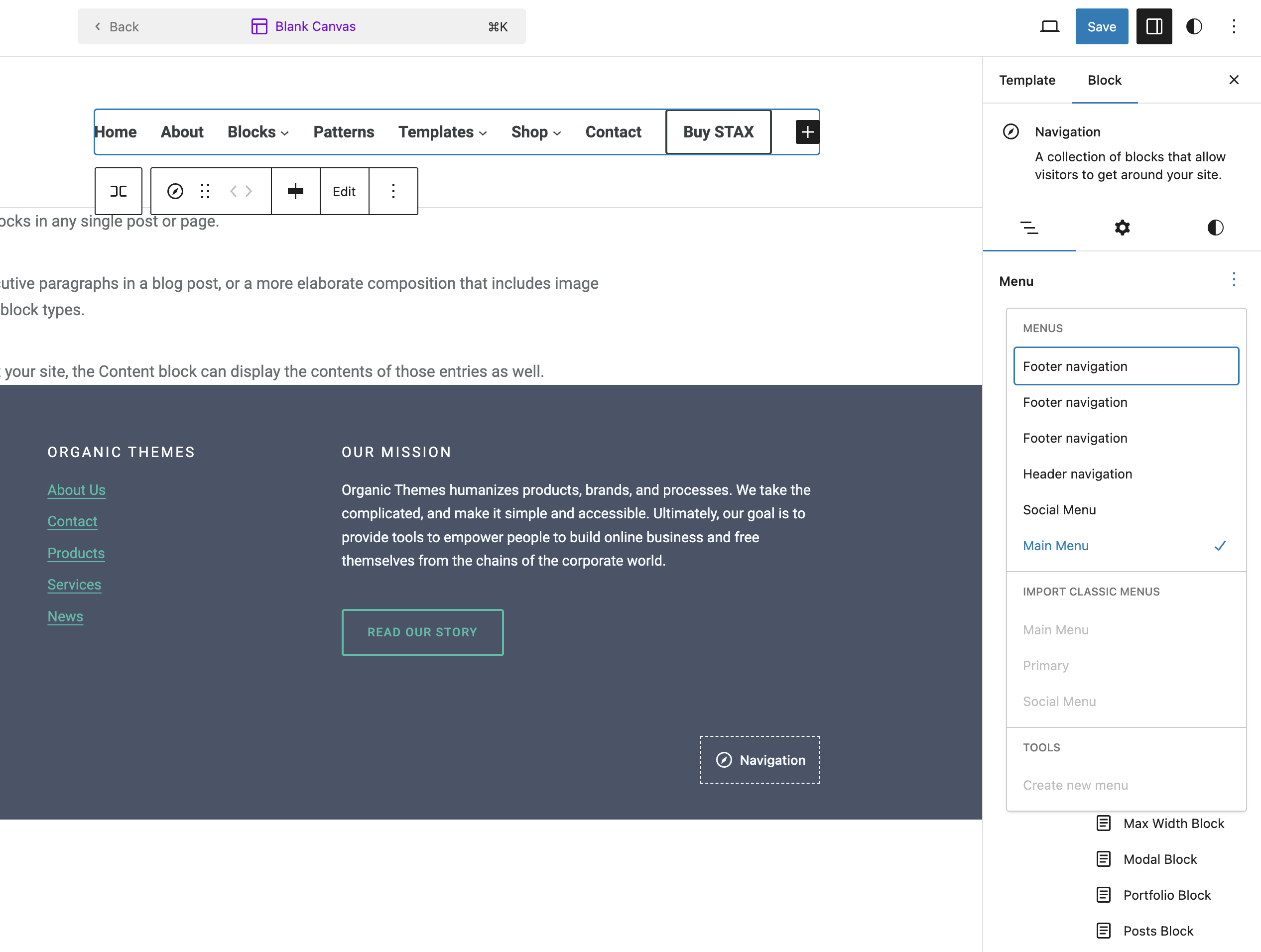
Task: Toggle the settings sidebar panel icon
Action: (x=1154, y=26)
